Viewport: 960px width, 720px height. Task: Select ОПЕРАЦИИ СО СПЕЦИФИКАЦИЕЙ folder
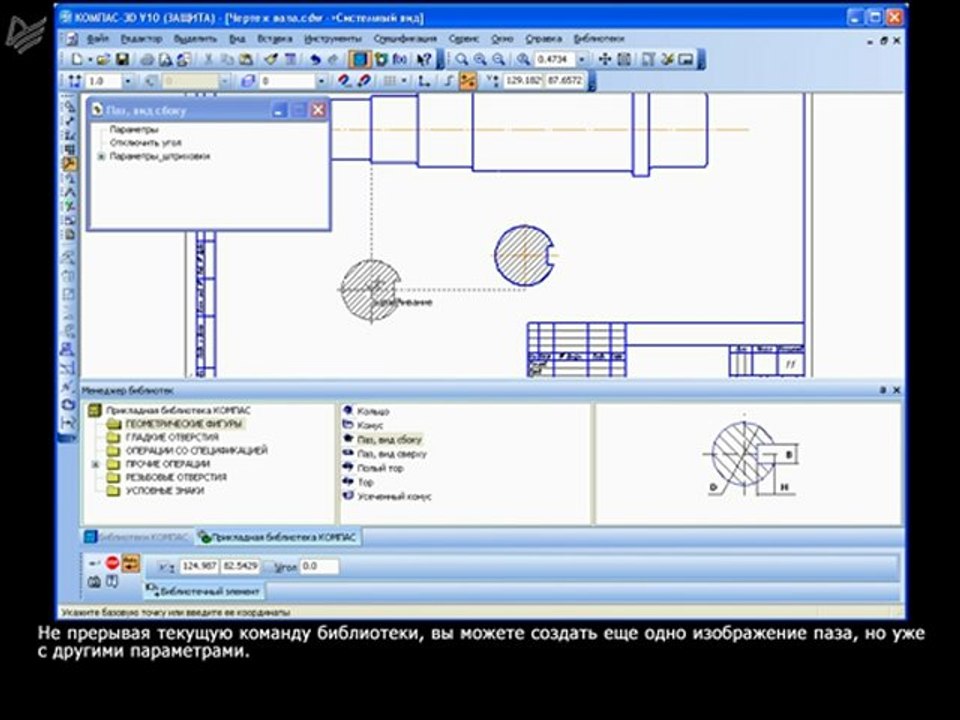coord(197,451)
